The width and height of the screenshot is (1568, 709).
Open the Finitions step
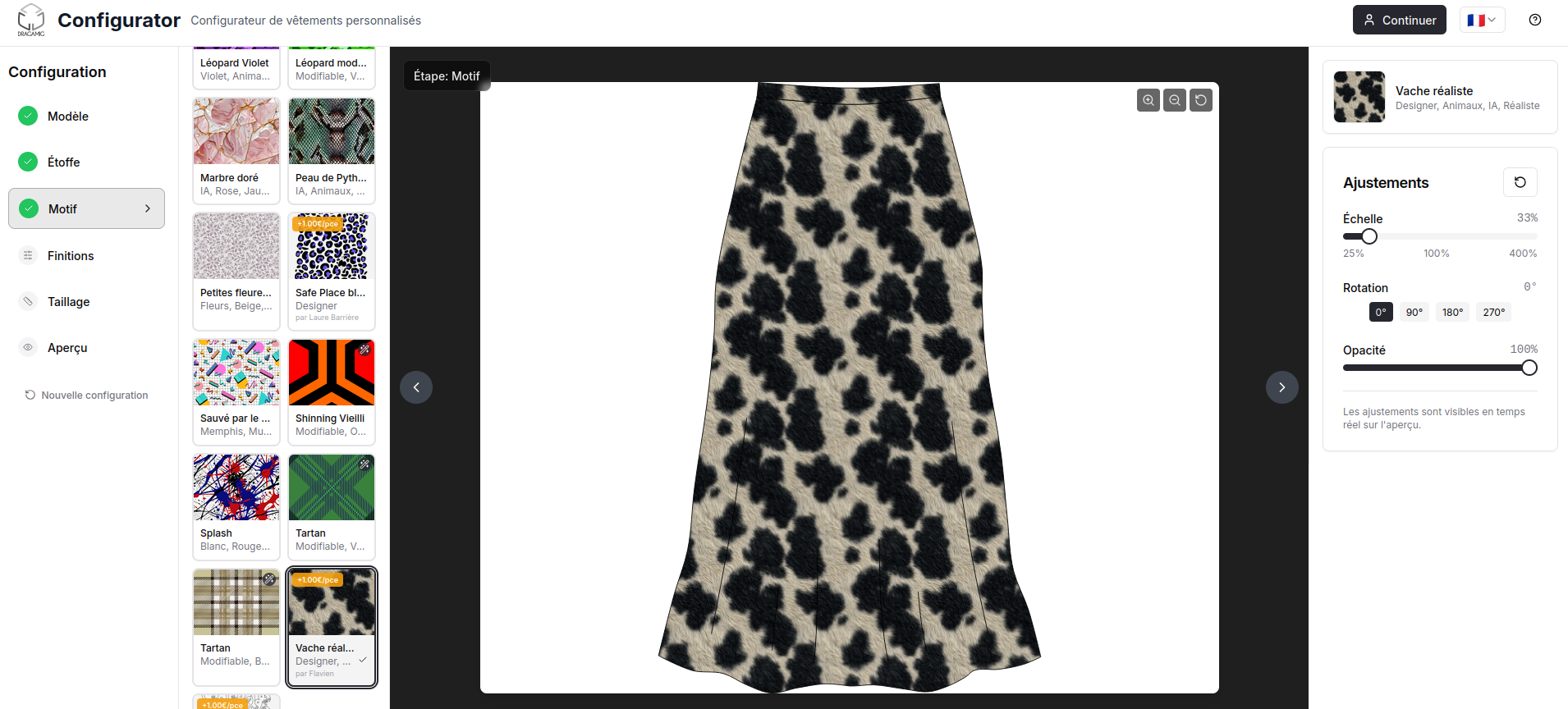tap(86, 256)
